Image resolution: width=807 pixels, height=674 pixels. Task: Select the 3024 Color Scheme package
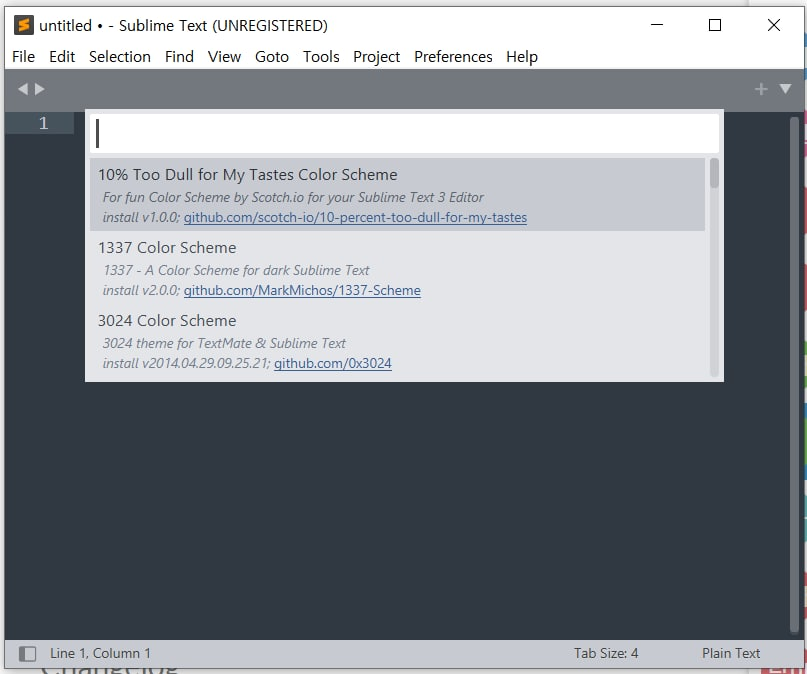pyautogui.click(x=397, y=341)
